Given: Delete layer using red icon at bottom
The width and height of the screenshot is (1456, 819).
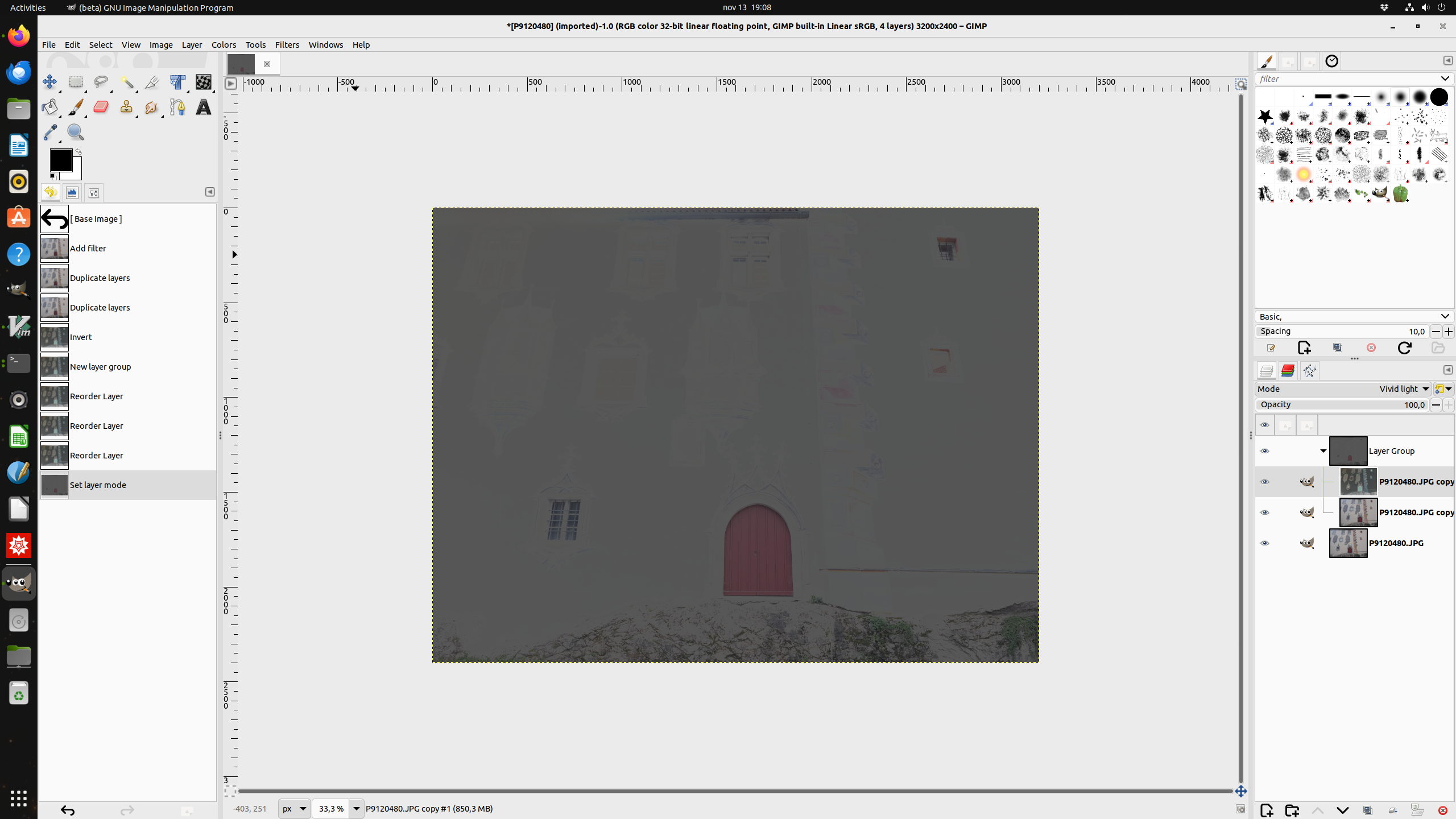Looking at the screenshot, I should coord(1442,810).
